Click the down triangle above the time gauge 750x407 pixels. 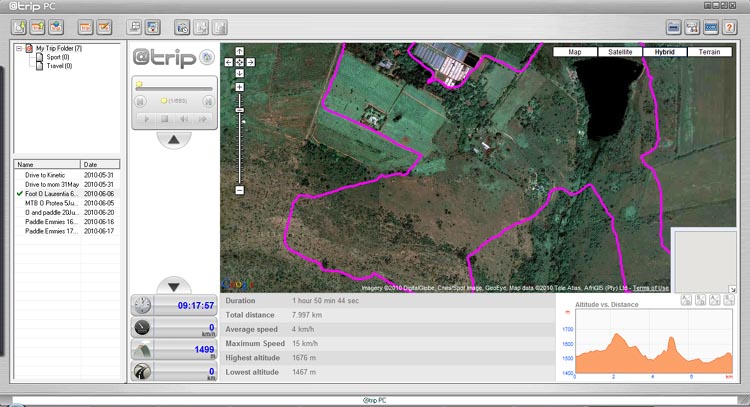pos(173,285)
